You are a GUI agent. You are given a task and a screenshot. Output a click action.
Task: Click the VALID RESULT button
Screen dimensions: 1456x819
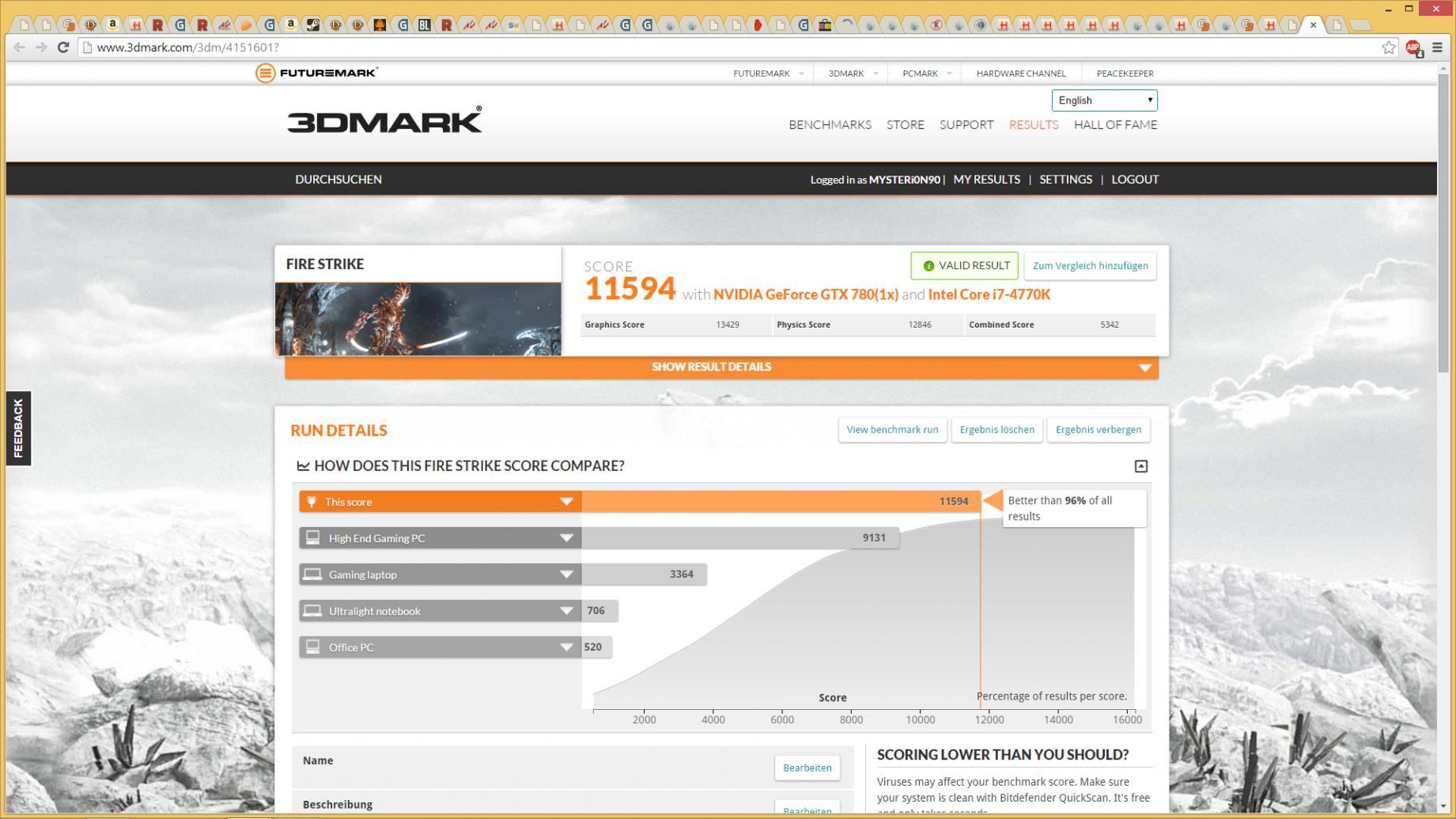(964, 266)
